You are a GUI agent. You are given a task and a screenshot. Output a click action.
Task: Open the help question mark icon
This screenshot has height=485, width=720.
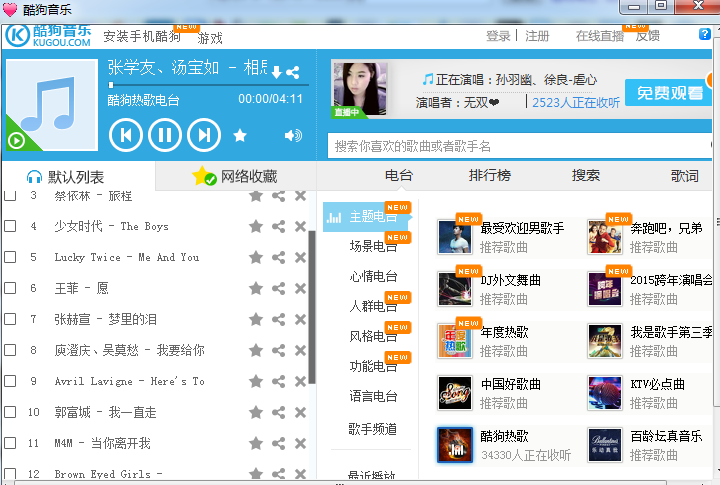pos(704,34)
